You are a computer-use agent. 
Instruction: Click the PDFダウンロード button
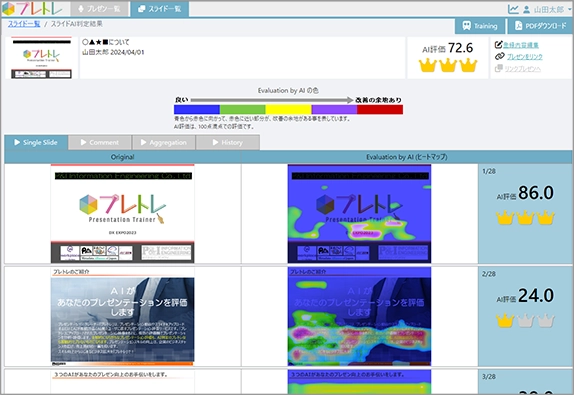click(540, 26)
